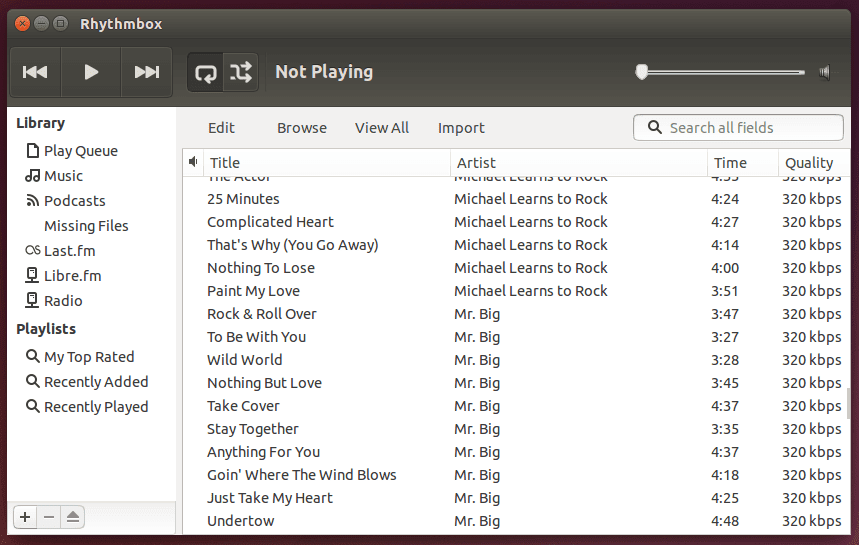The height and width of the screenshot is (545, 859).
Task: Open the Edit menu
Action: pyautogui.click(x=221, y=128)
